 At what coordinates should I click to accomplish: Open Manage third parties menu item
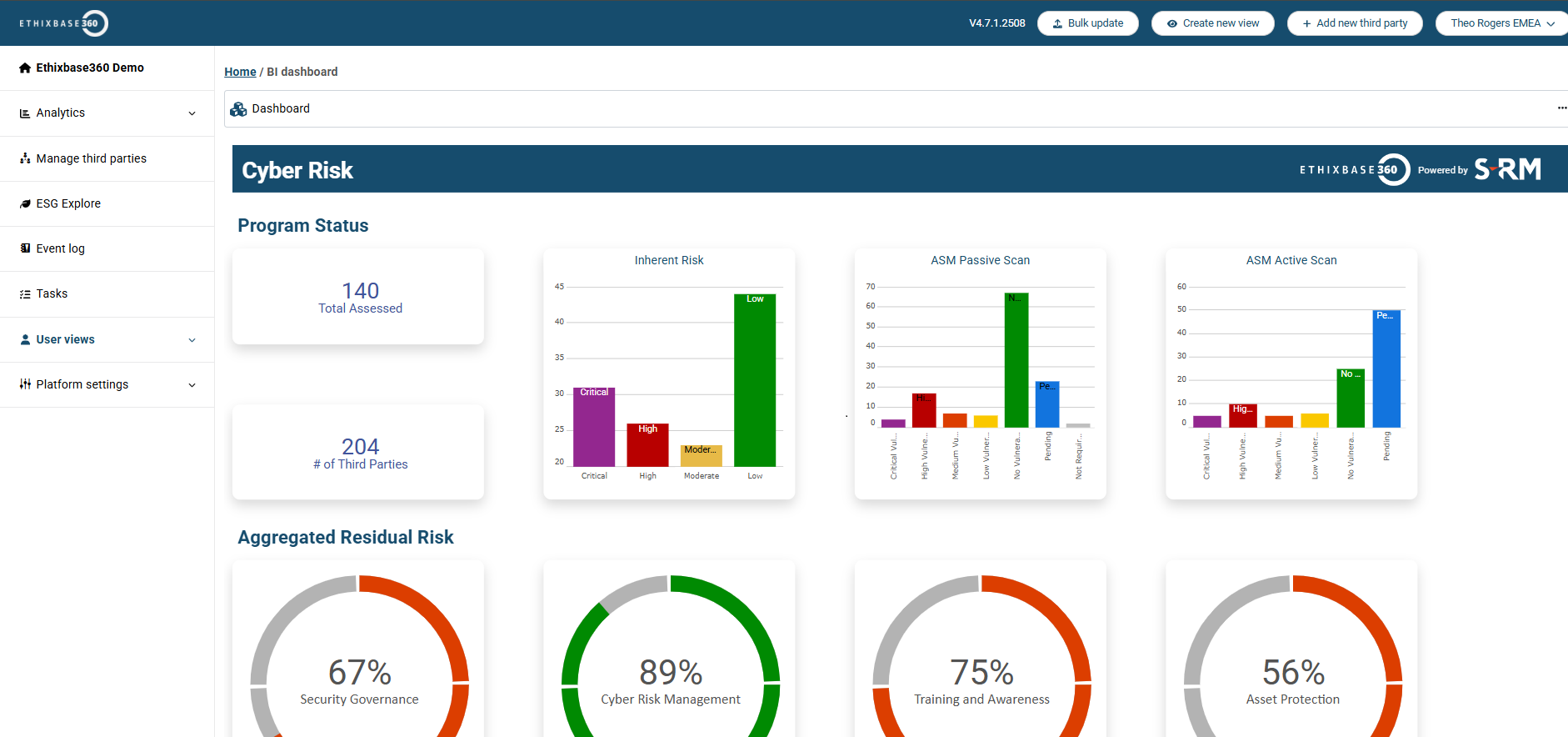coord(92,158)
